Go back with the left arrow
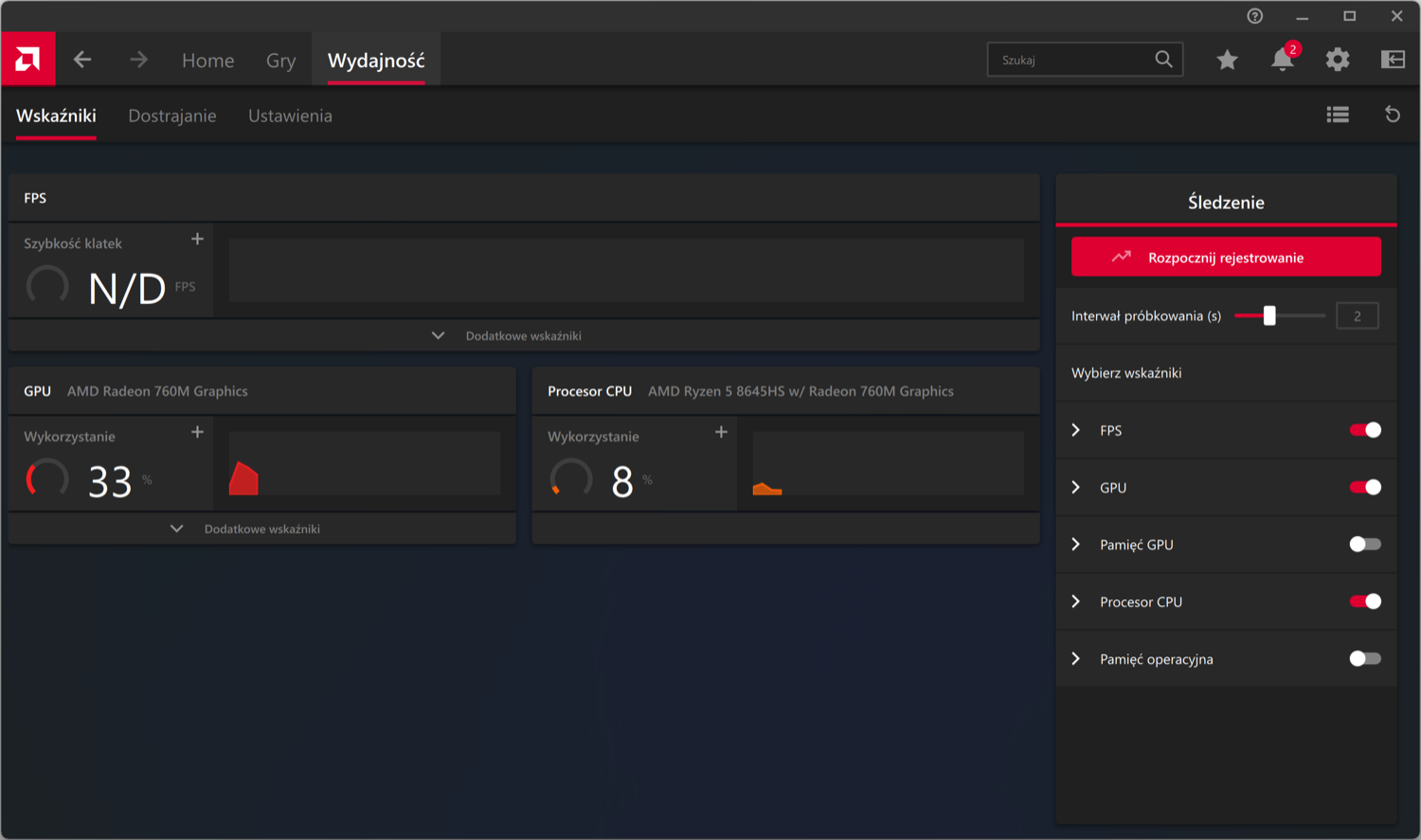This screenshot has width=1421, height=840. pos(82,60)
